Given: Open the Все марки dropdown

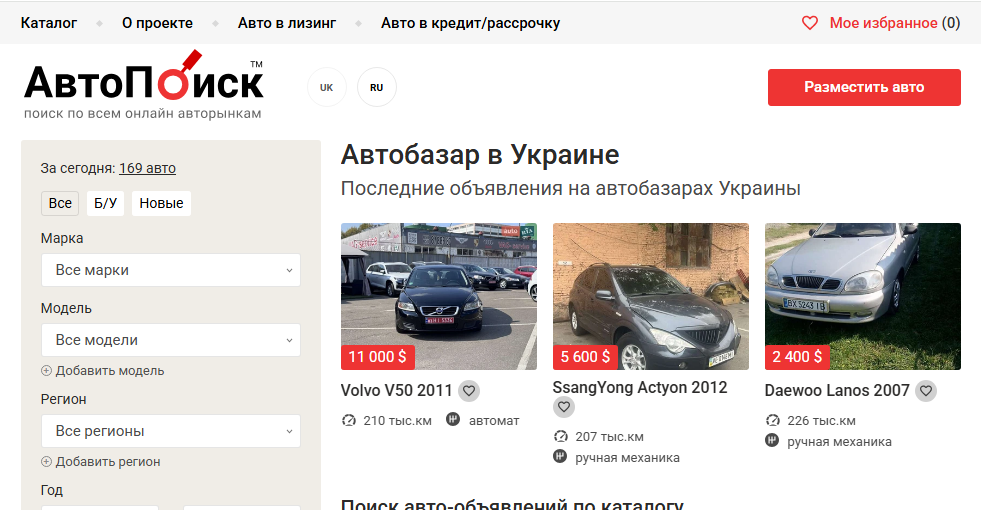Looking at the screenshot, I should pyautogui.click(x=171, y=270).
